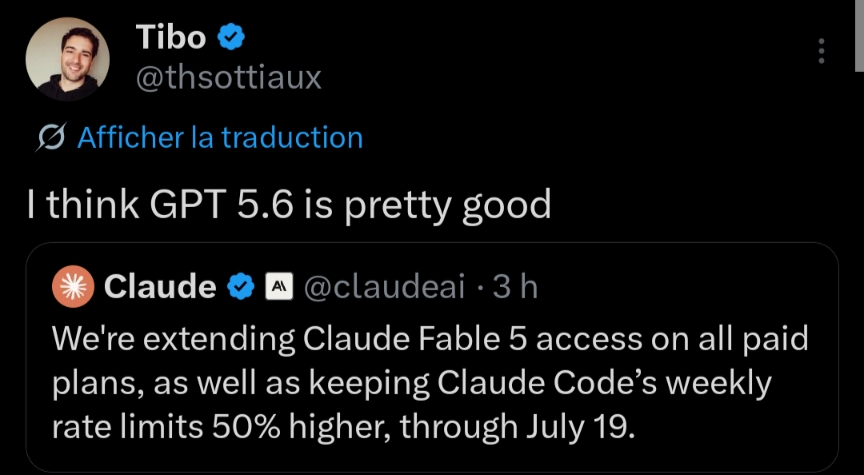
Task: Open the quoted tweet mentioning Claude Fable 5
Action: pyautogui.click(x=432, y=357)
